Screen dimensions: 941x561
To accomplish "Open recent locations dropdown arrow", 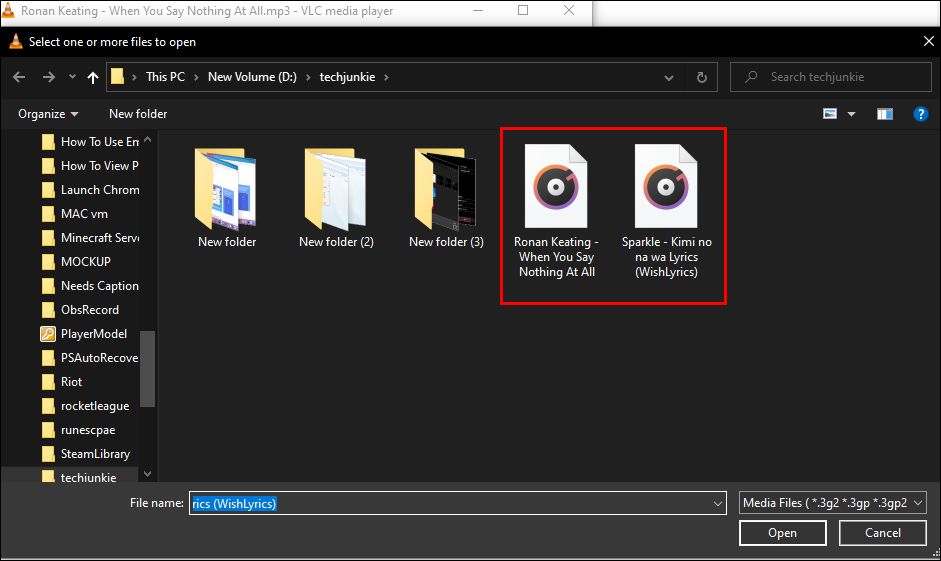I will coord(72,77).
